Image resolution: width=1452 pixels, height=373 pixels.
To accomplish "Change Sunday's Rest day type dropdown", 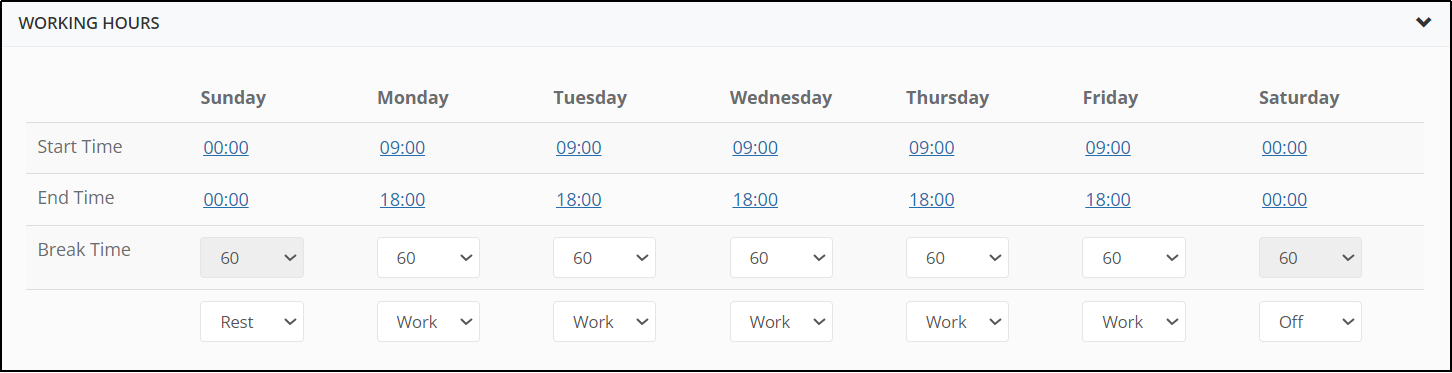I will pyautogui.click(x=252, y=322).
